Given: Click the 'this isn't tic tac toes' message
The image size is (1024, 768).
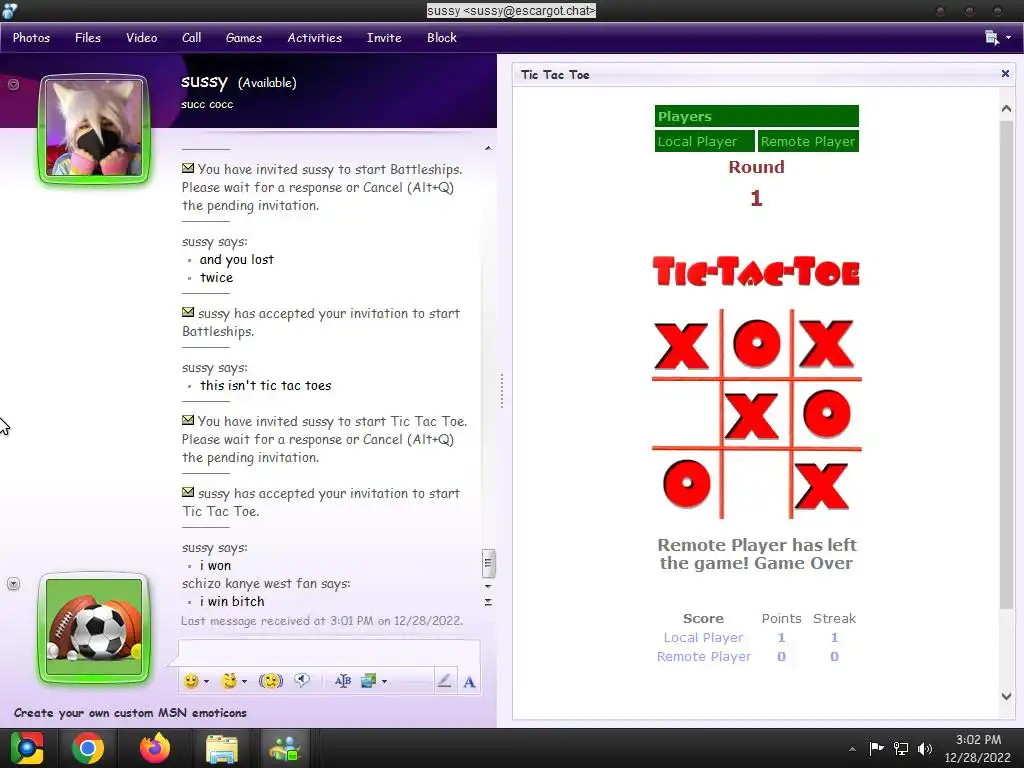Looking at the screenshot, I should [x=265, y=385].
